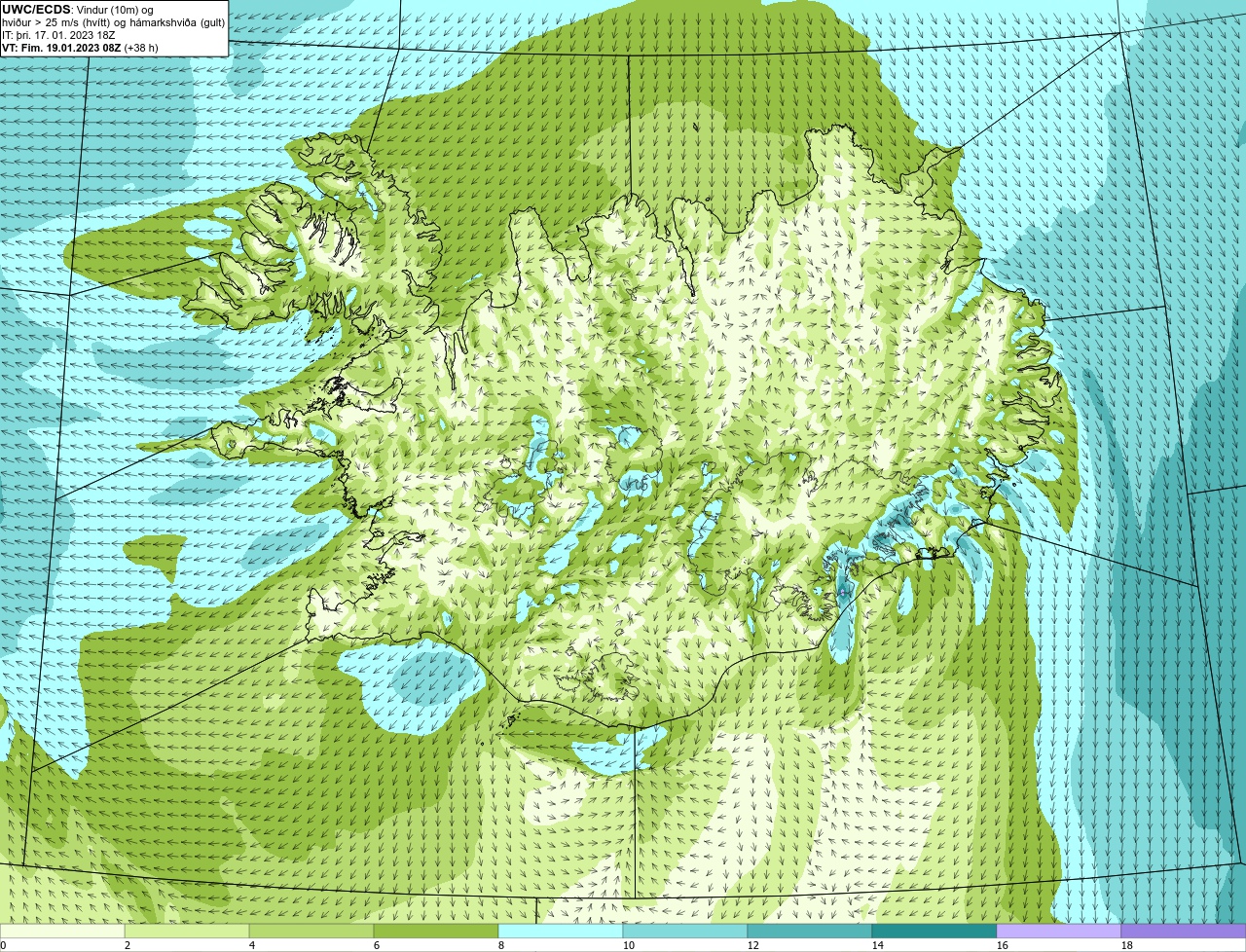Click the 'VT: Fim. 19.01.2023 08Z (+38 h)' line
The image size is (1246, 952).
[x=80, y=47]
